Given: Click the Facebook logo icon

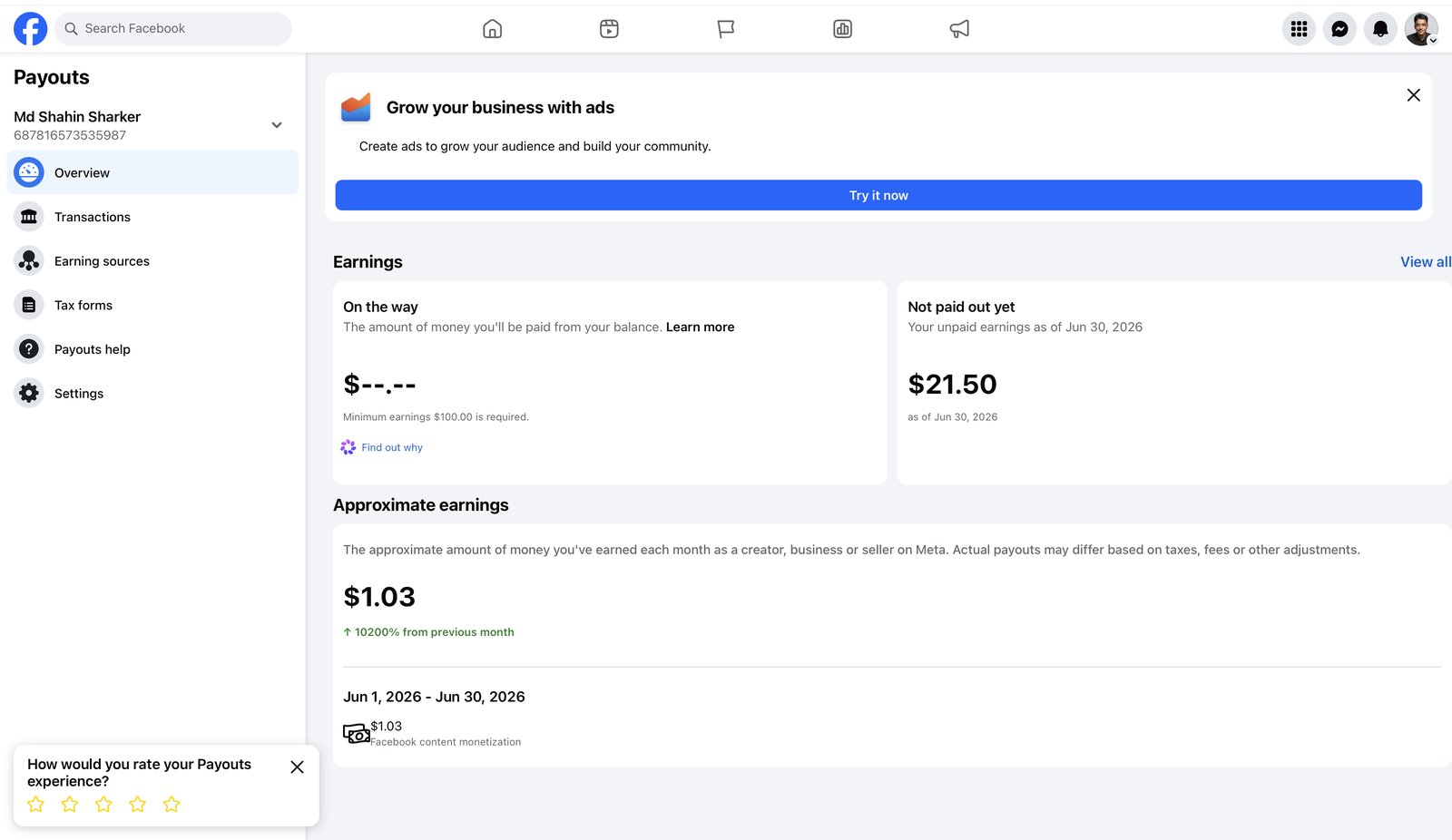Looking at the screenshot, I should [30, 29].
